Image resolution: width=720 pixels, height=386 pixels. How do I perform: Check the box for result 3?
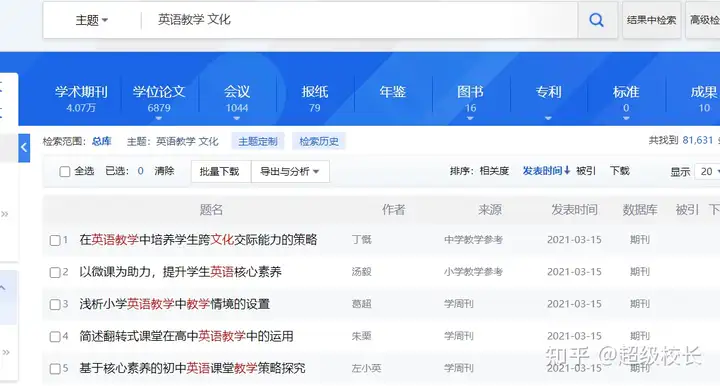55,304
